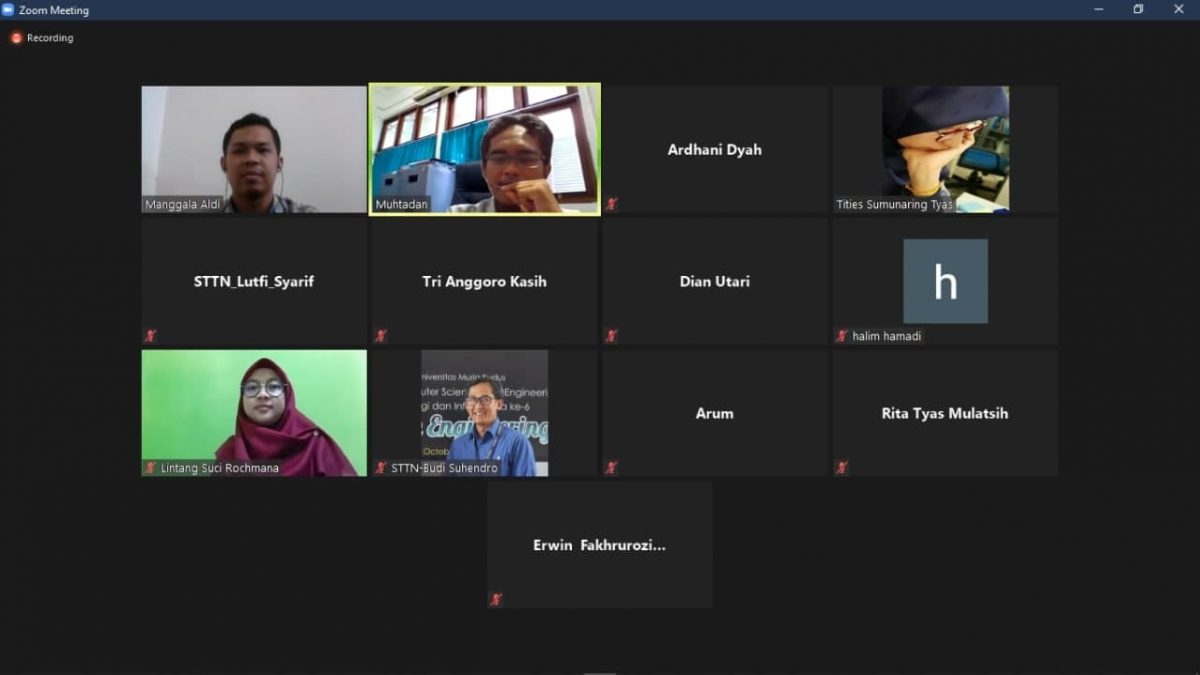The height and width of the screenshot is (675, 1200).
Task: Click the name "STTN_Lutfi_Syarif" in its tile
Action: tap(254, 282)
